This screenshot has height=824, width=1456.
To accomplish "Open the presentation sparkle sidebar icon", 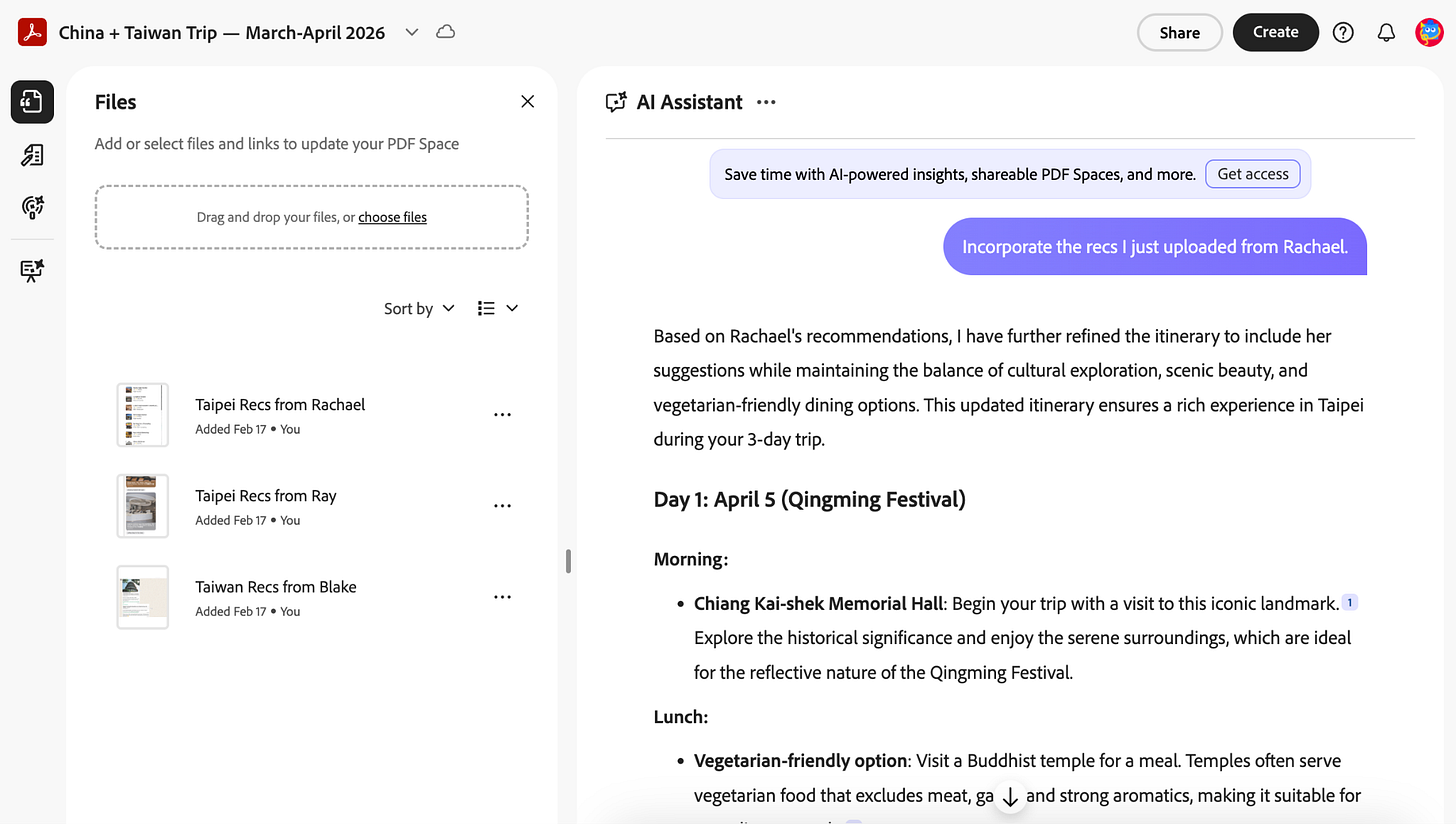I will pyautogui.click(x=32, y=270).
